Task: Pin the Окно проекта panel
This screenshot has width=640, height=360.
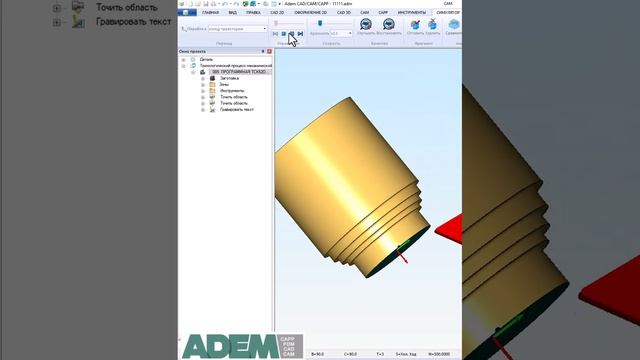Action: point(263,51)
